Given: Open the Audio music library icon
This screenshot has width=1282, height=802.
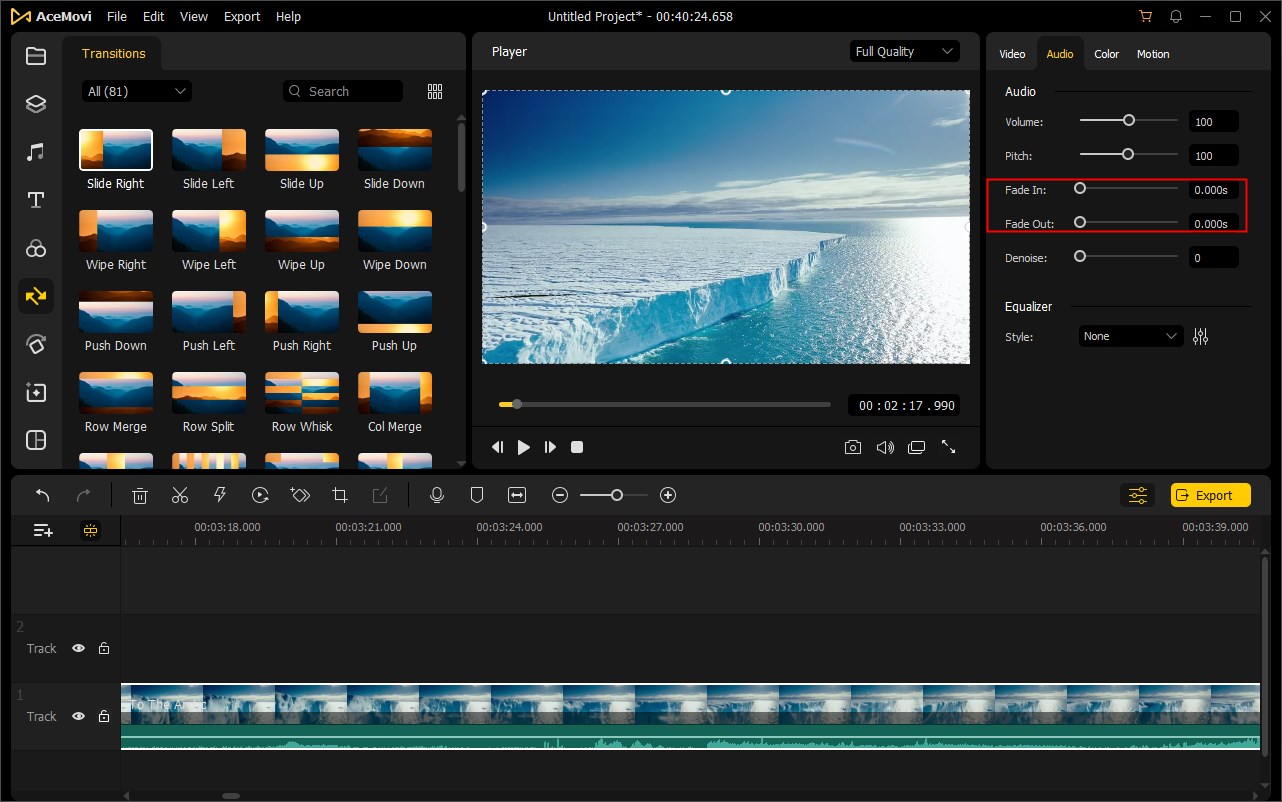Looking at the screenshot, I should 36,152.
